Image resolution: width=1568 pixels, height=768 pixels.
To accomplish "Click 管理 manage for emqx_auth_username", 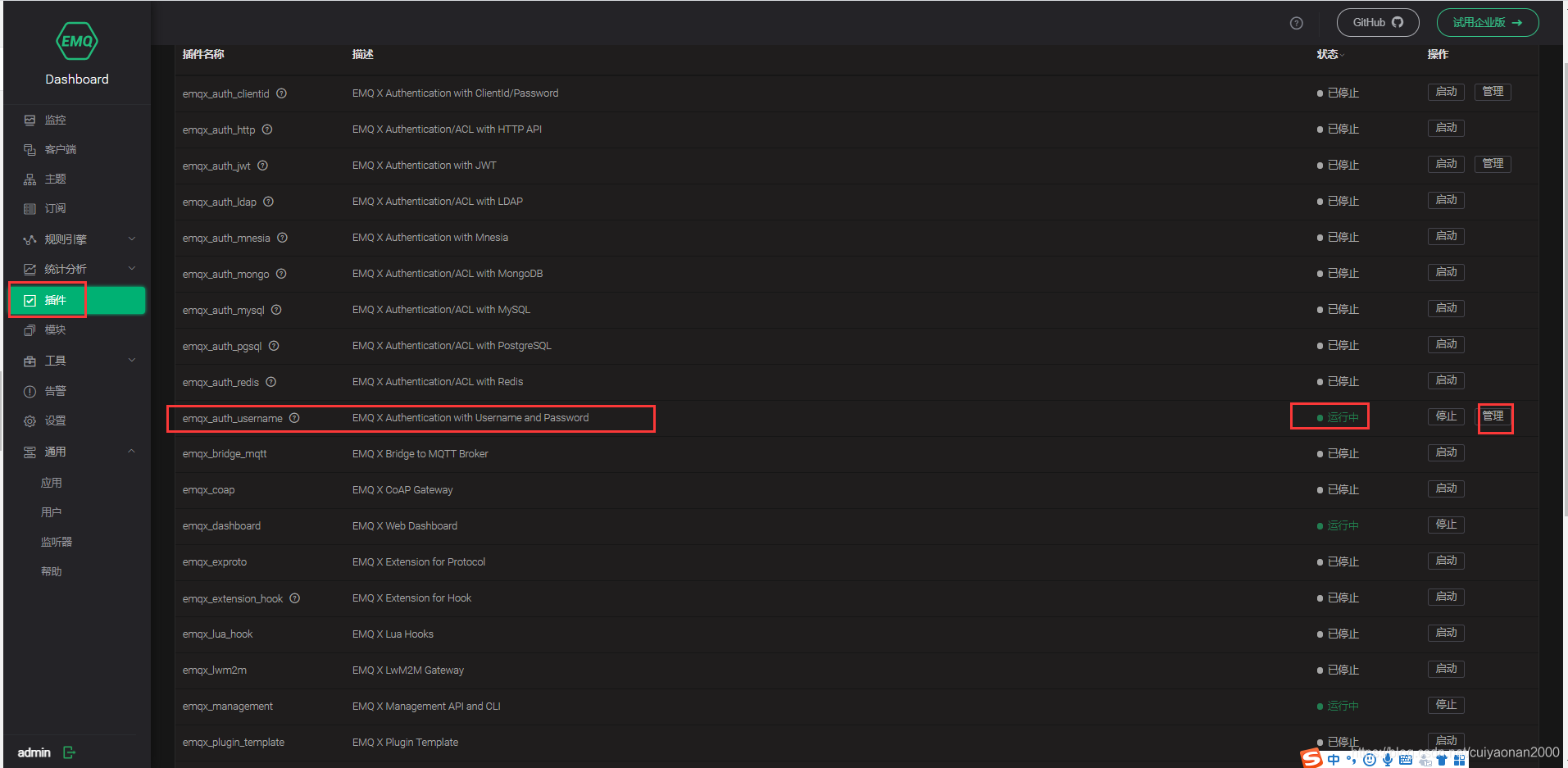I will [x=1493, y=416].
